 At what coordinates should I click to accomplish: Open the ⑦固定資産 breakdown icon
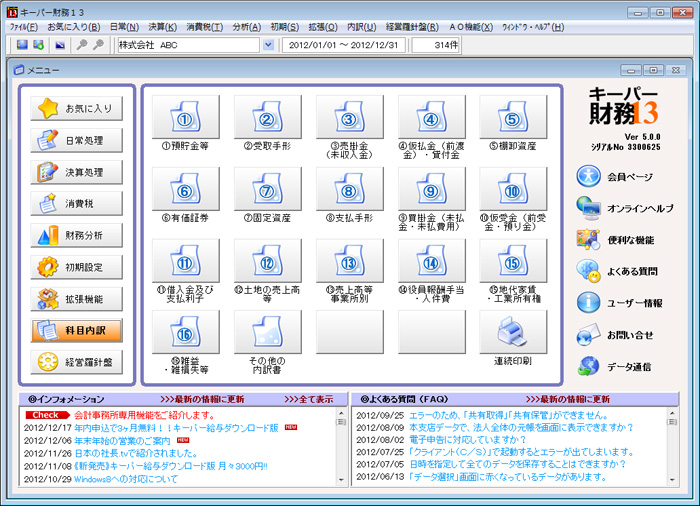point(268,188)
